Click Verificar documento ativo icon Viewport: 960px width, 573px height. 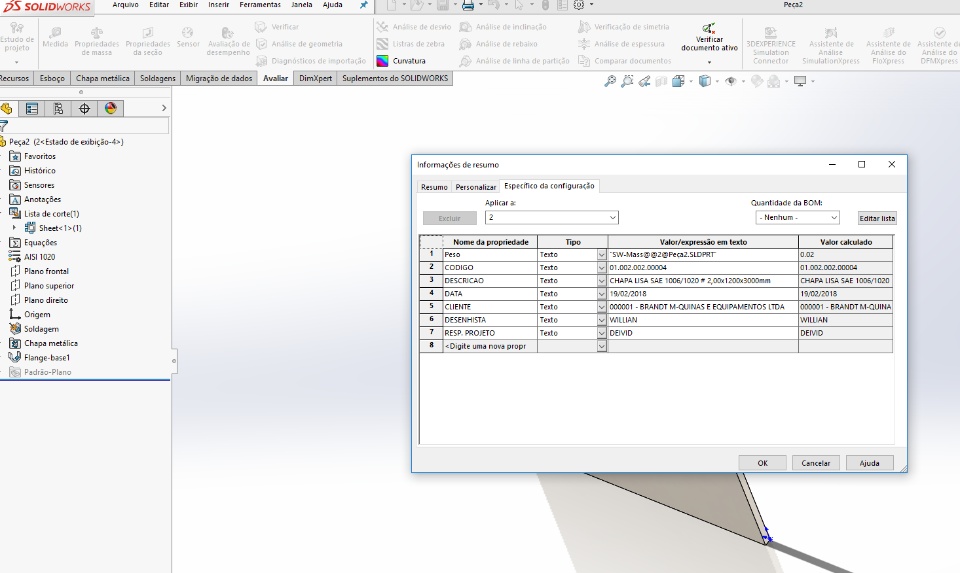tap(709, 28)
